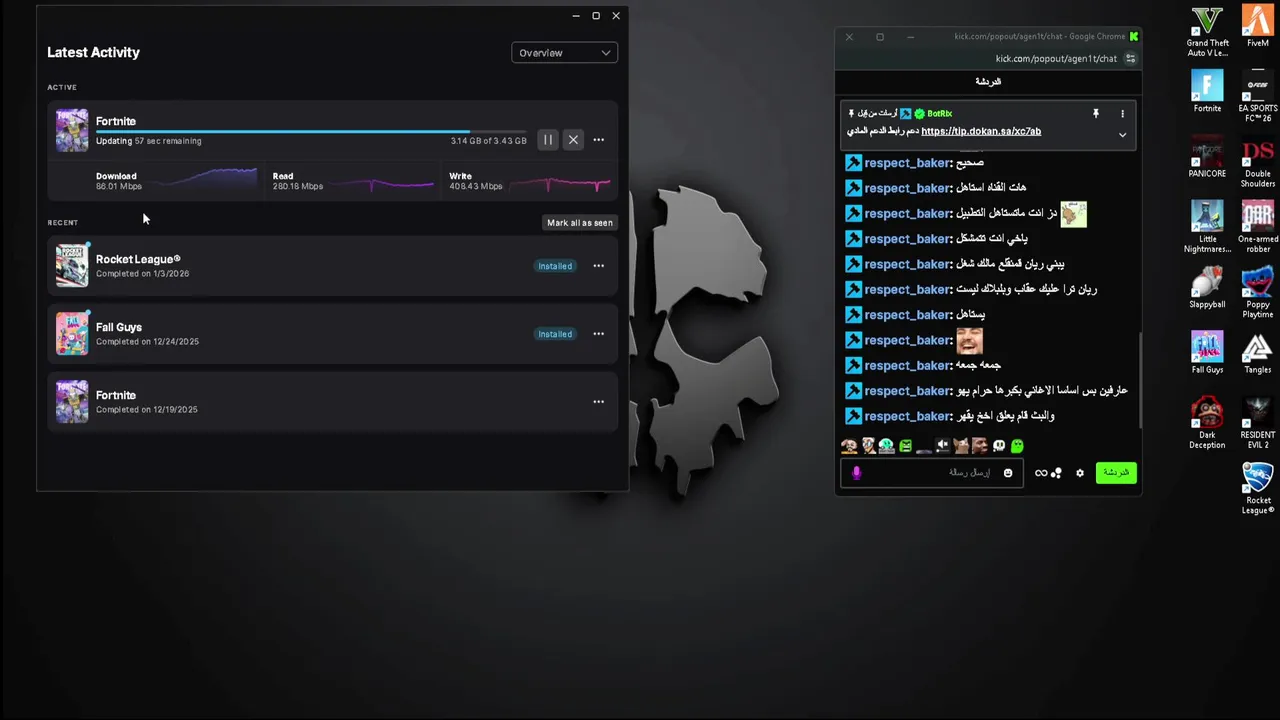Open Fortnite desktop shortcut
Image resolution: width=1280 pixels, height=720 pixels.
1207,92
